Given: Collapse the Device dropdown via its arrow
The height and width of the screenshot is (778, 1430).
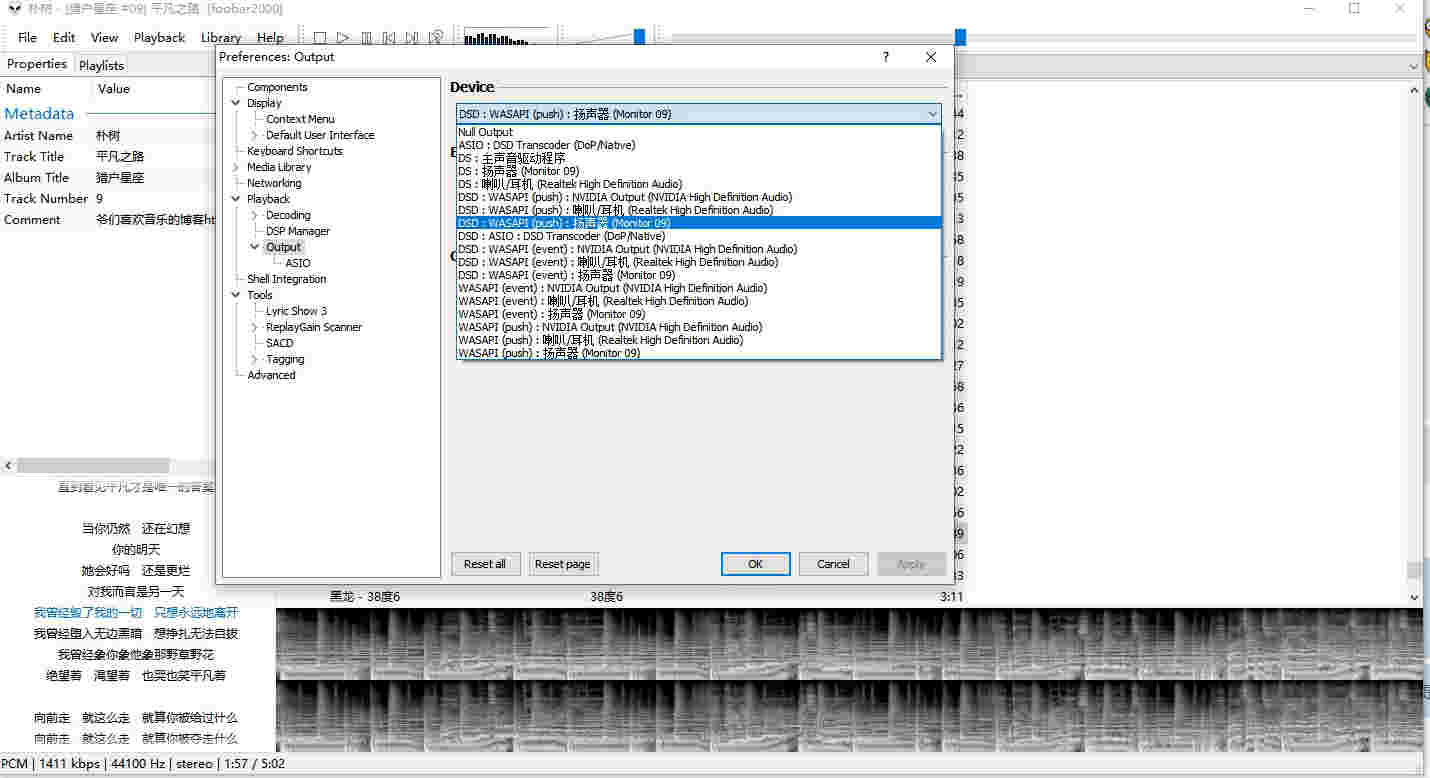Looking at the screenshot, I should click(x=932, y=114).
